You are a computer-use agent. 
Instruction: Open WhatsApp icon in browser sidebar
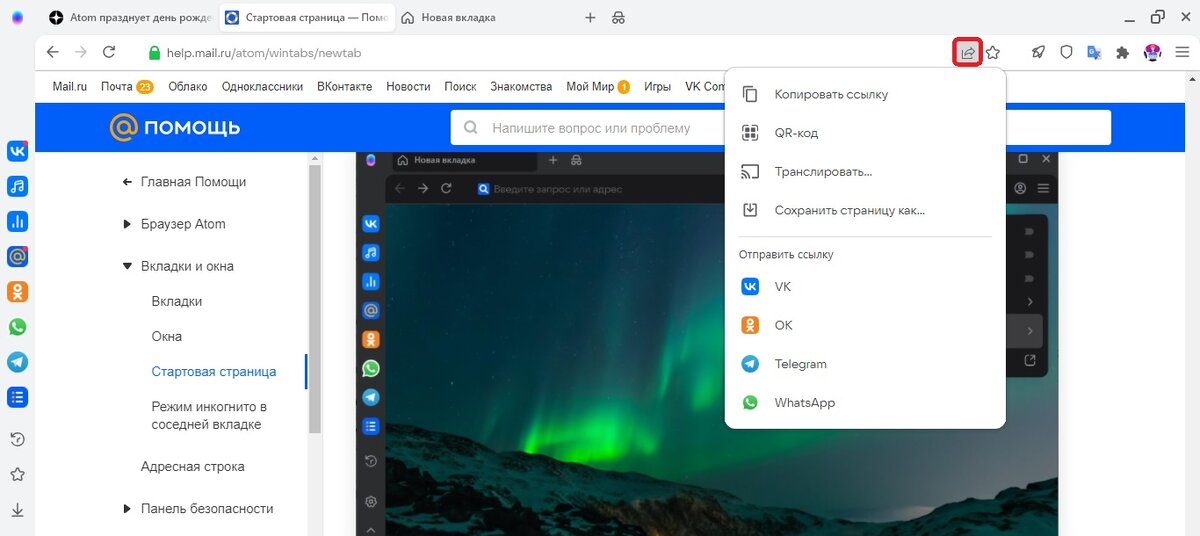(17, 327)
